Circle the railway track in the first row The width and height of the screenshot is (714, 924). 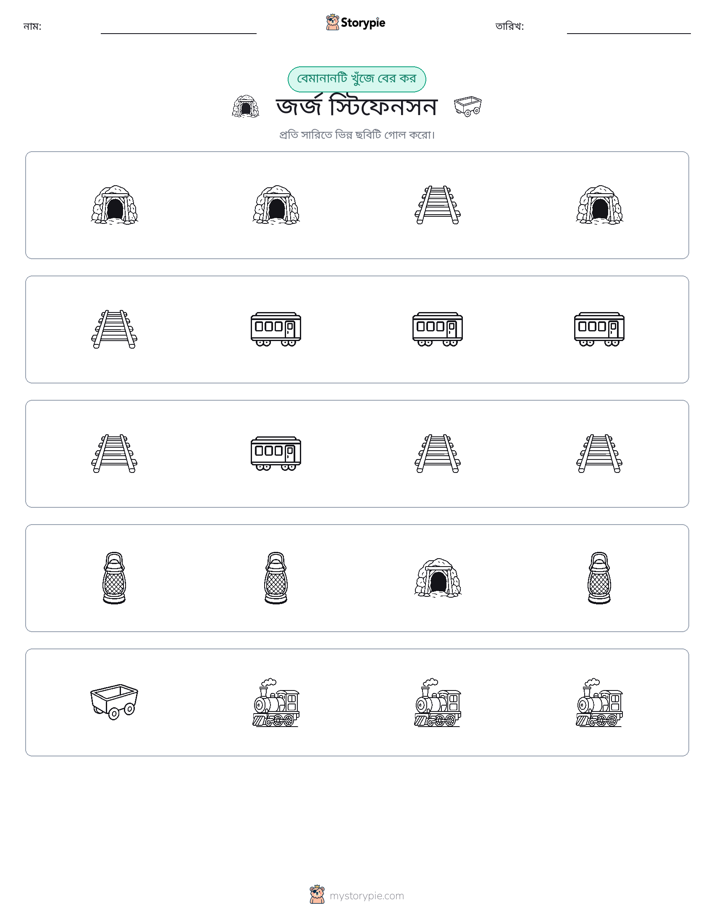click(x=438, y=205)
